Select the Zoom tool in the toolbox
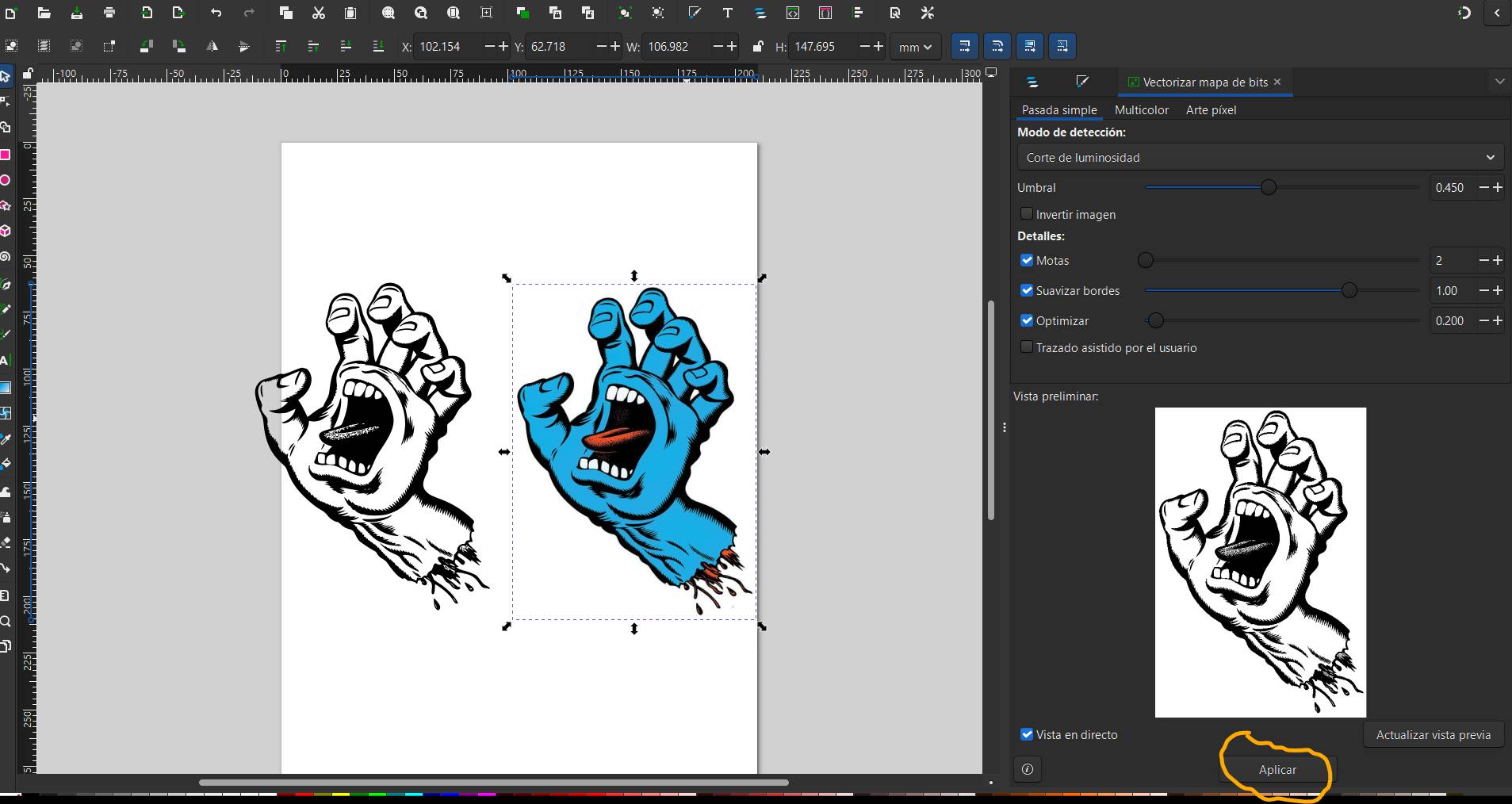 [6, 621]
